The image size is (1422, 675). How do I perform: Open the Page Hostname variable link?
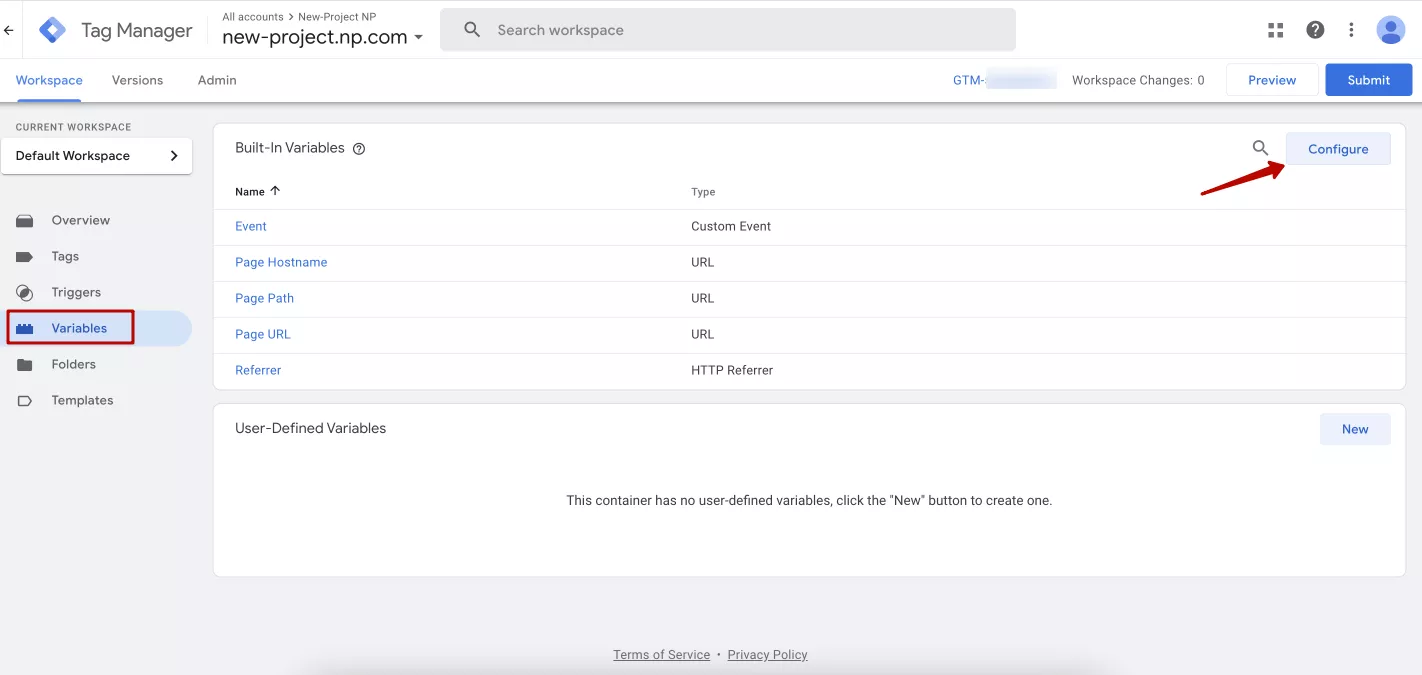[281, 262]
